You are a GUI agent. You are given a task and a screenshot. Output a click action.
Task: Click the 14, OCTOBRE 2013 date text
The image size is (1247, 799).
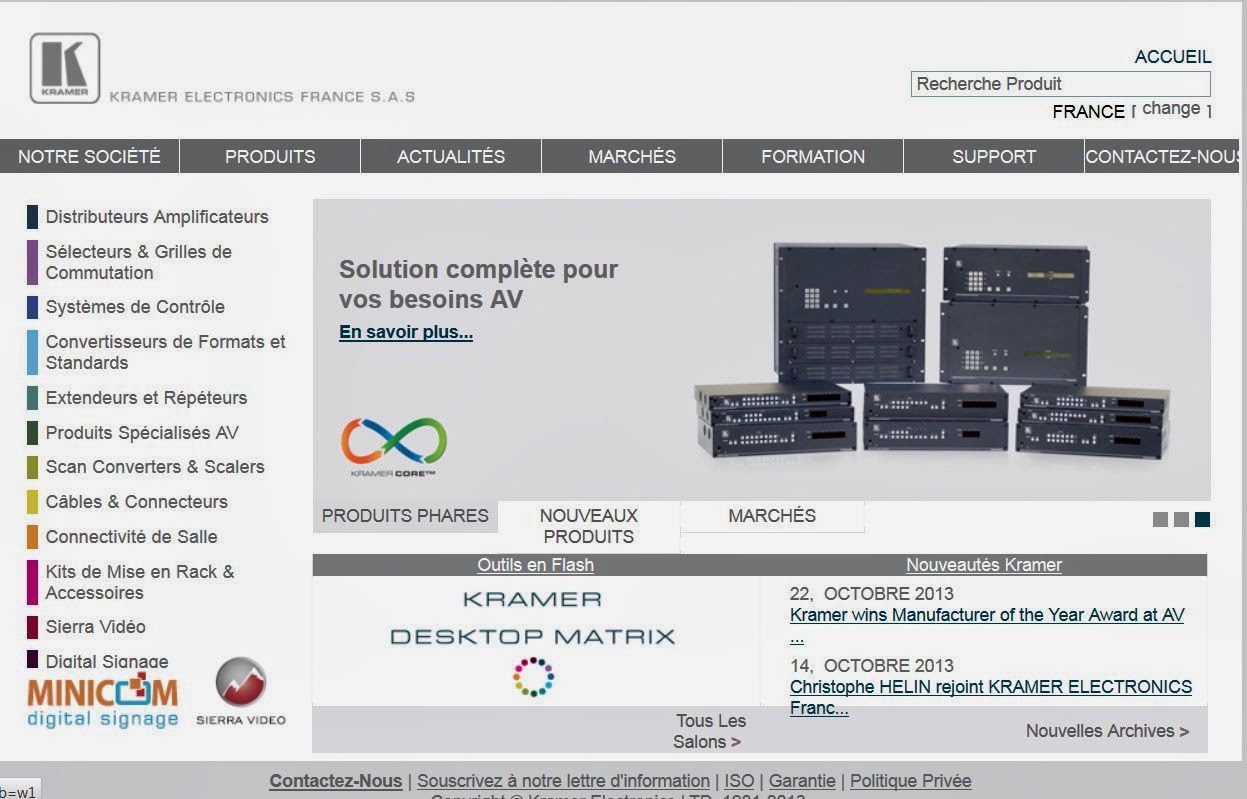[x=872, y=665]
